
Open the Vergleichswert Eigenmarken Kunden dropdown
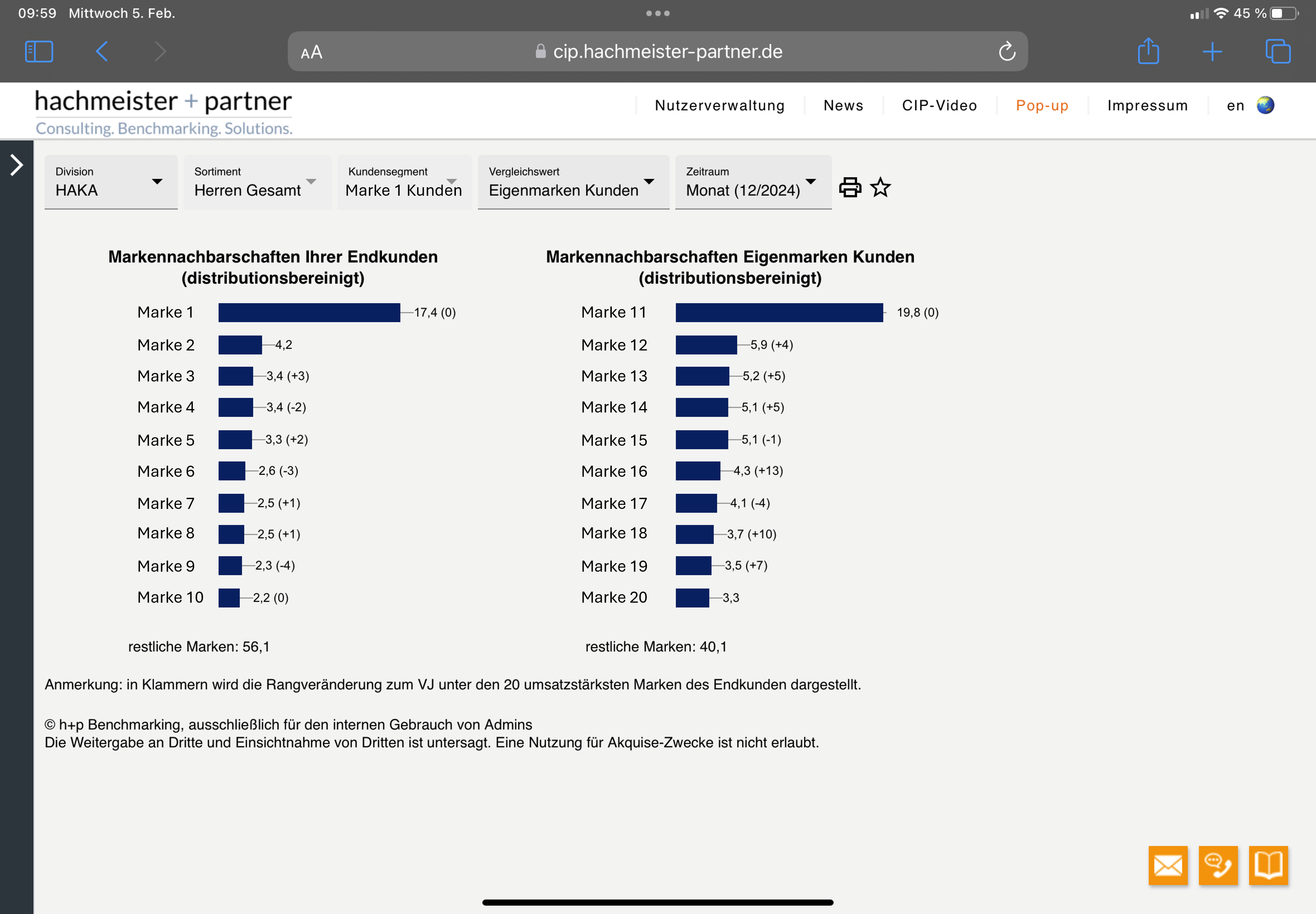coord(573,182)
